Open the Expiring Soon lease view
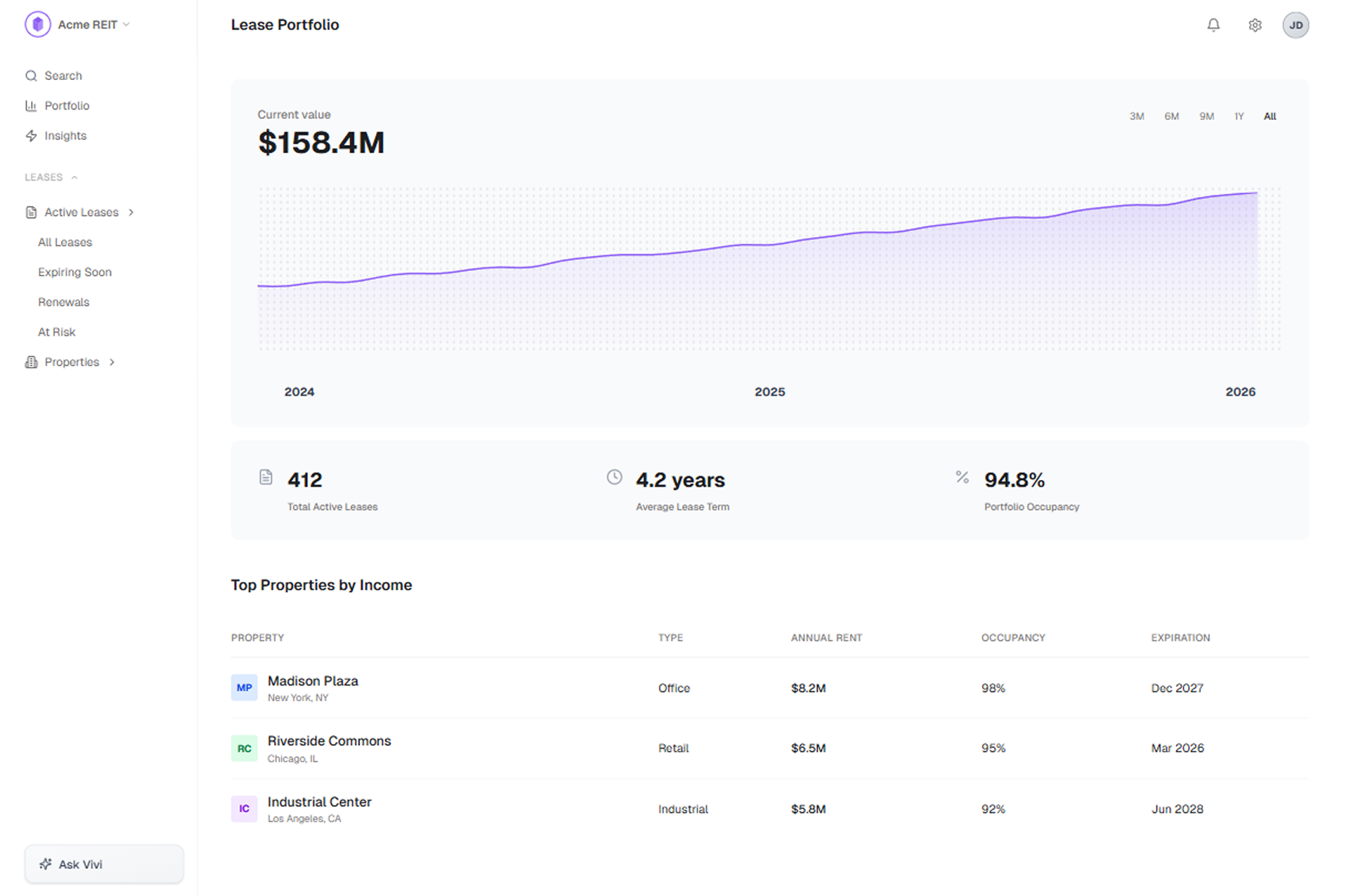The height and width of the screenshot is (896, 1354). pyautogui.click(x=75, y=272)
